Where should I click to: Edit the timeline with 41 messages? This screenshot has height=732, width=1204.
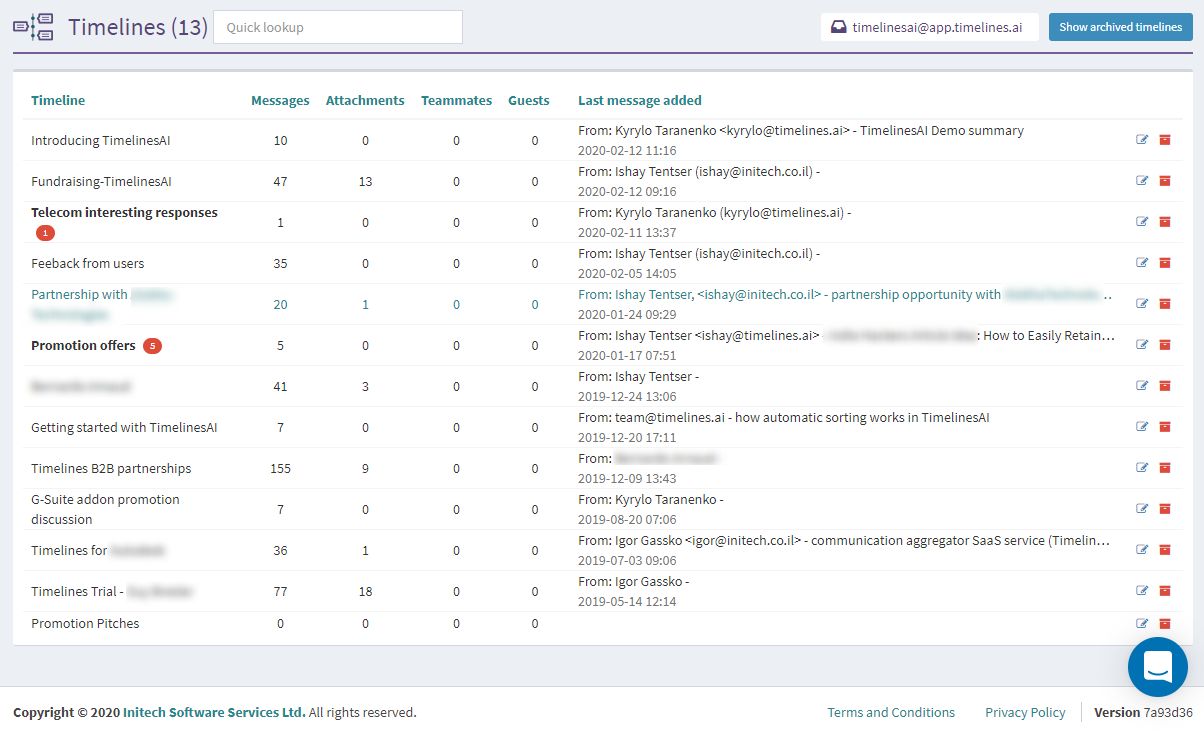coord(1142,386)
